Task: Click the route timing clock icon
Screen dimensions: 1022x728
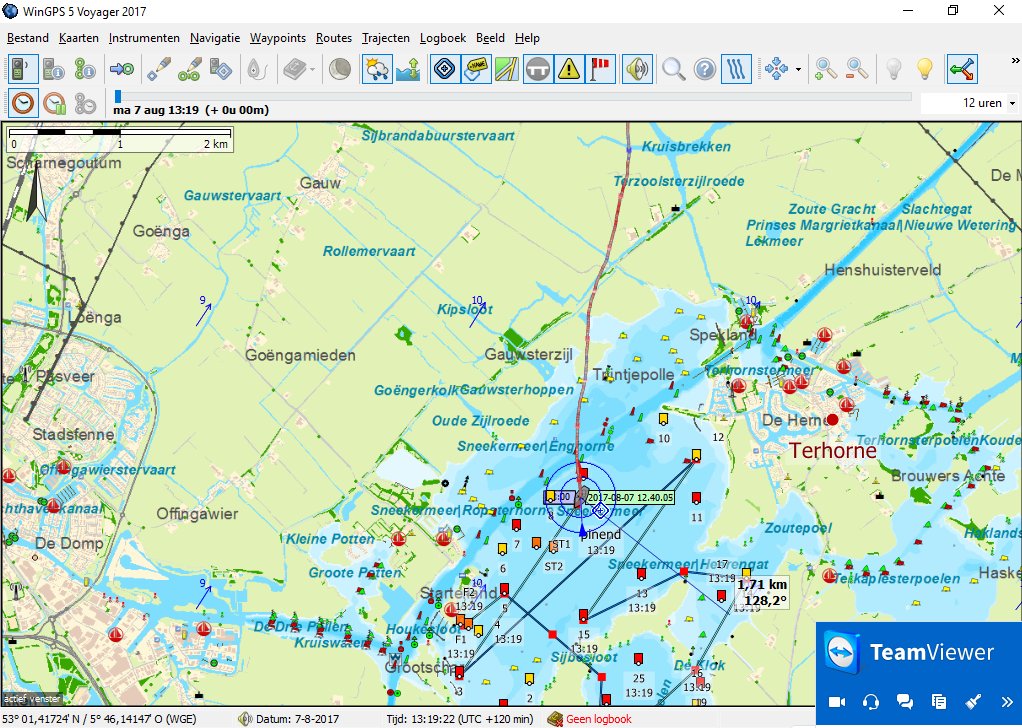Action: pyautogui.click(x=85, y=103)
